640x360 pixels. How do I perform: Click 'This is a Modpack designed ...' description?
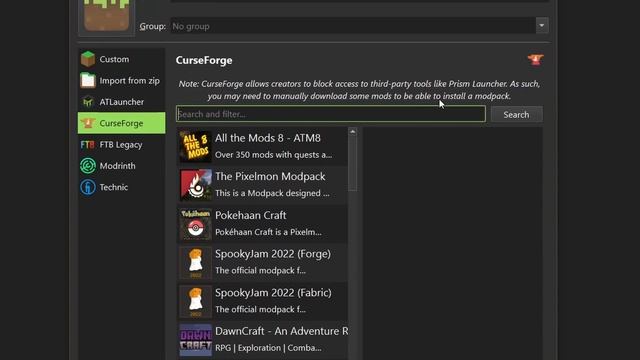click(272, 193)
